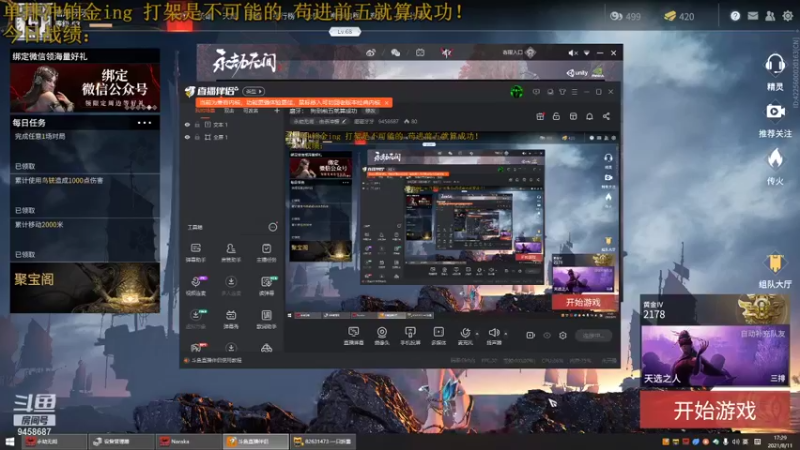Open the gift box icon in 直播伴侣 toolbar
This screenshot has width=800, height=450.
click(x=540, y=116)
